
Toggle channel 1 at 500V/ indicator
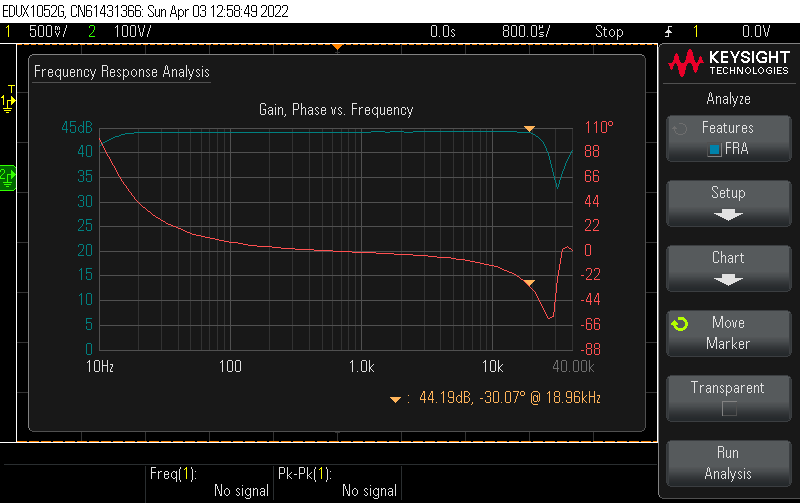[35, 32]
